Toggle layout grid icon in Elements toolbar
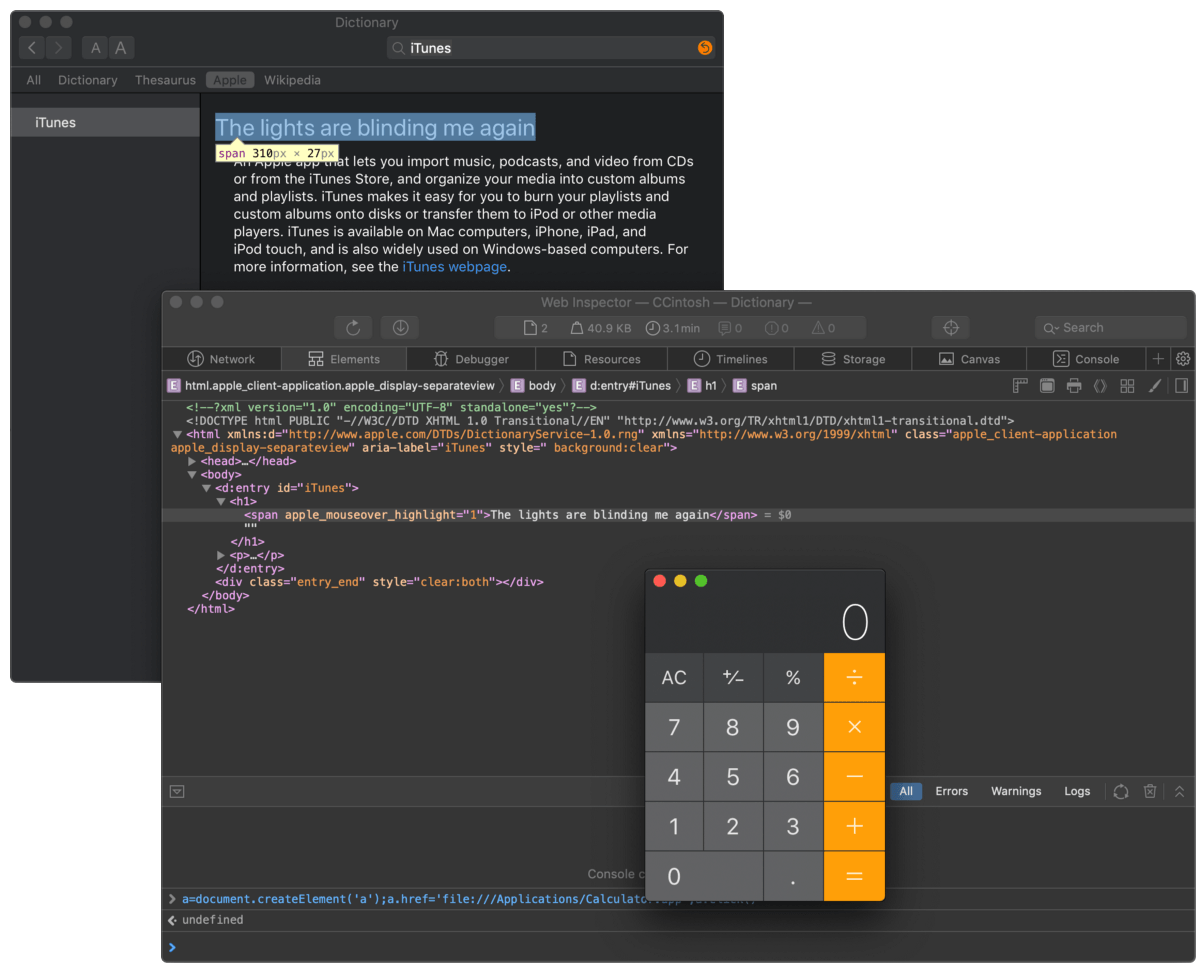The width and height of the screenshot is (1200, 970). coord(1127,386)
